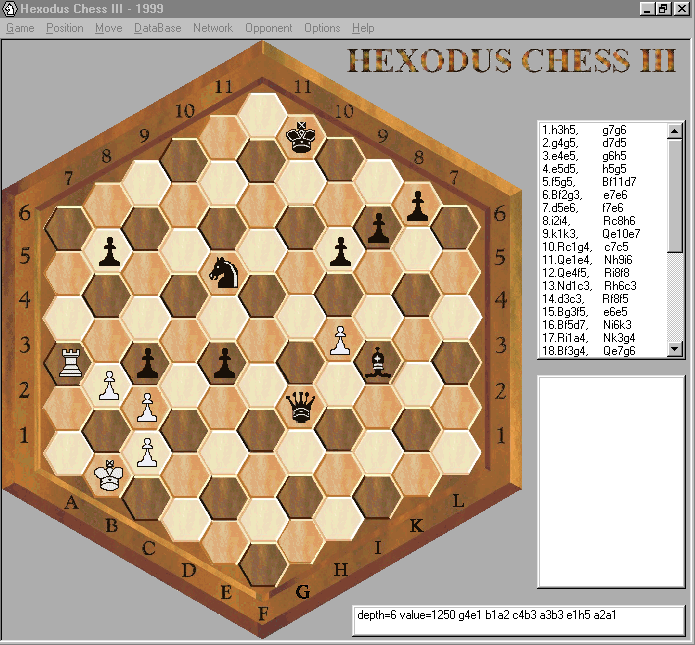Click move '7.d5e6,' in the move list
Screen dimensions: 695x645
(560, 207)
